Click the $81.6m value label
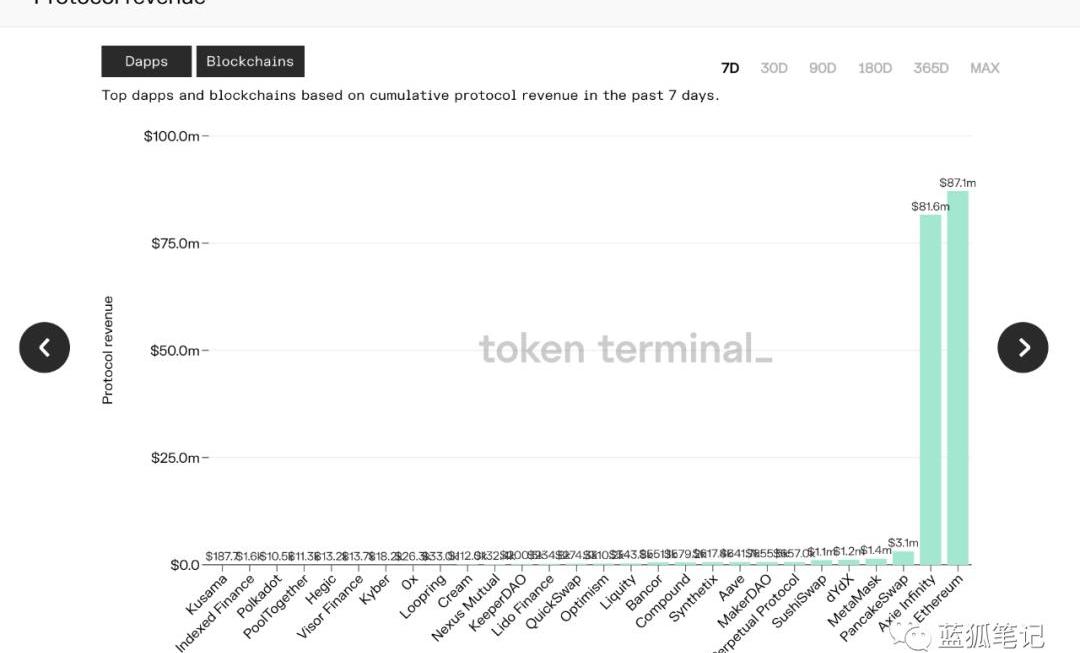Image resolution: width=1080 pixels, height=653 pixels. tap(929, 206)
